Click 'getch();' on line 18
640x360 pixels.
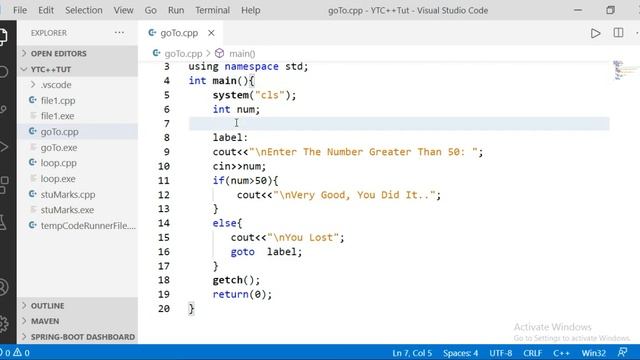[x=236, y=280]
